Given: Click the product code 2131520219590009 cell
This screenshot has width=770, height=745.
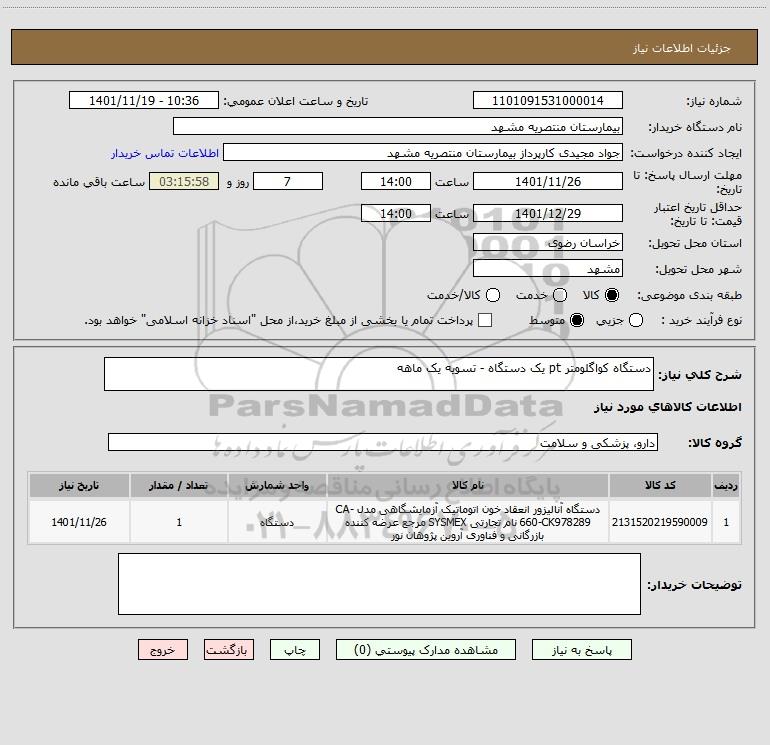Looking at the screenshot, I should tap(660, 522).
